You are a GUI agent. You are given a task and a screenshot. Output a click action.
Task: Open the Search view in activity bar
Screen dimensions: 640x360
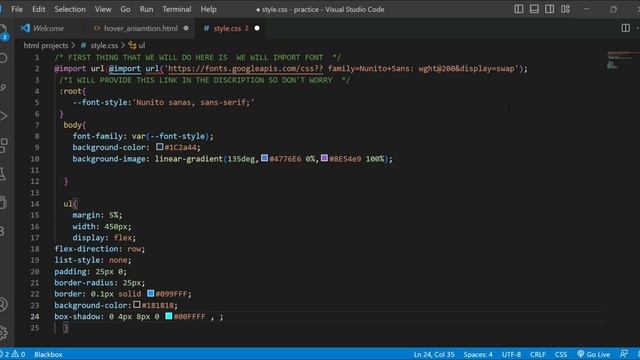click(x=3, y=58)
